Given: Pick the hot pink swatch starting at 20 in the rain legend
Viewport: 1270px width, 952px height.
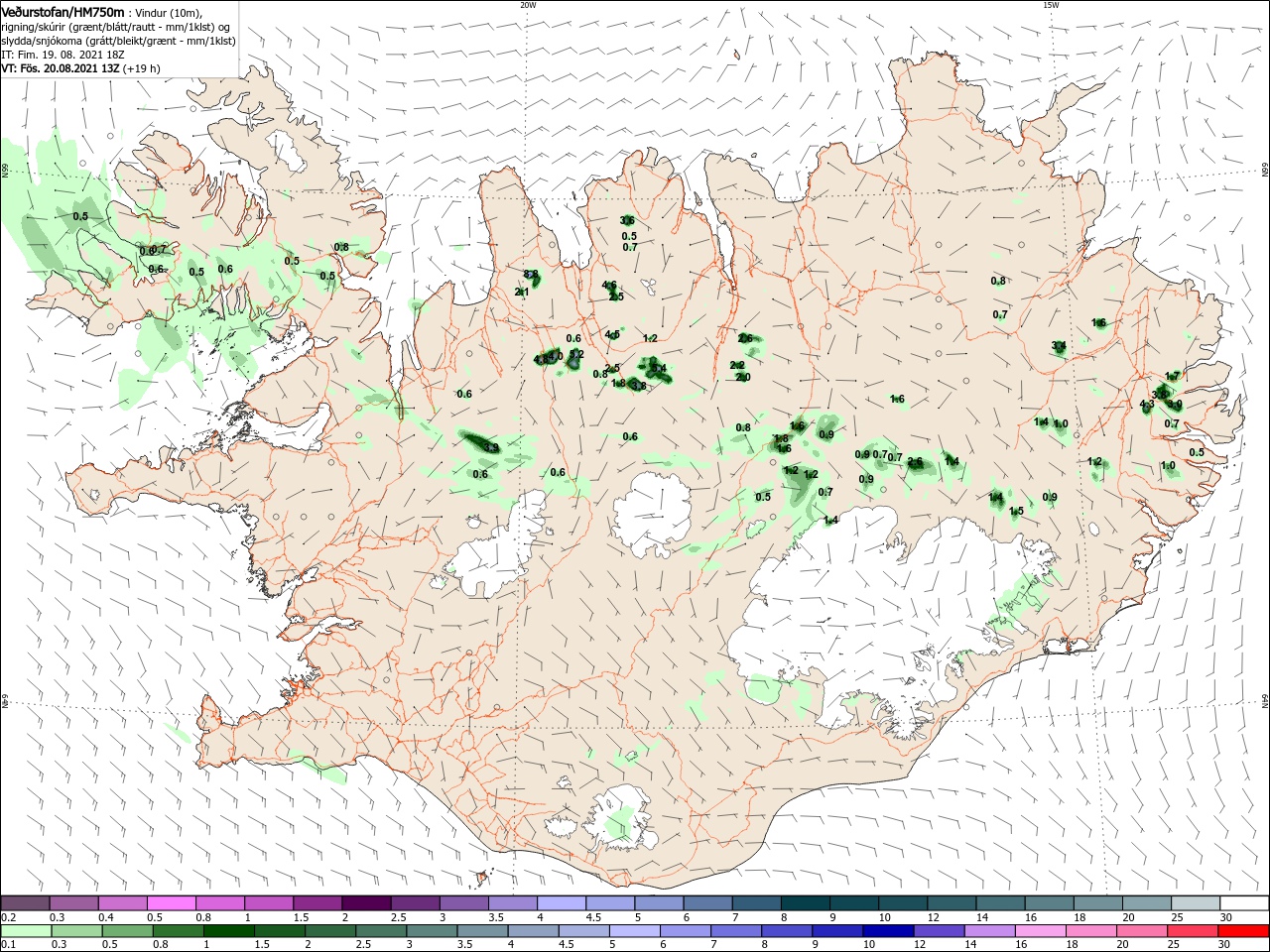Looking at the screenshot, I should pyautogui.click(x=1141, y=931).
